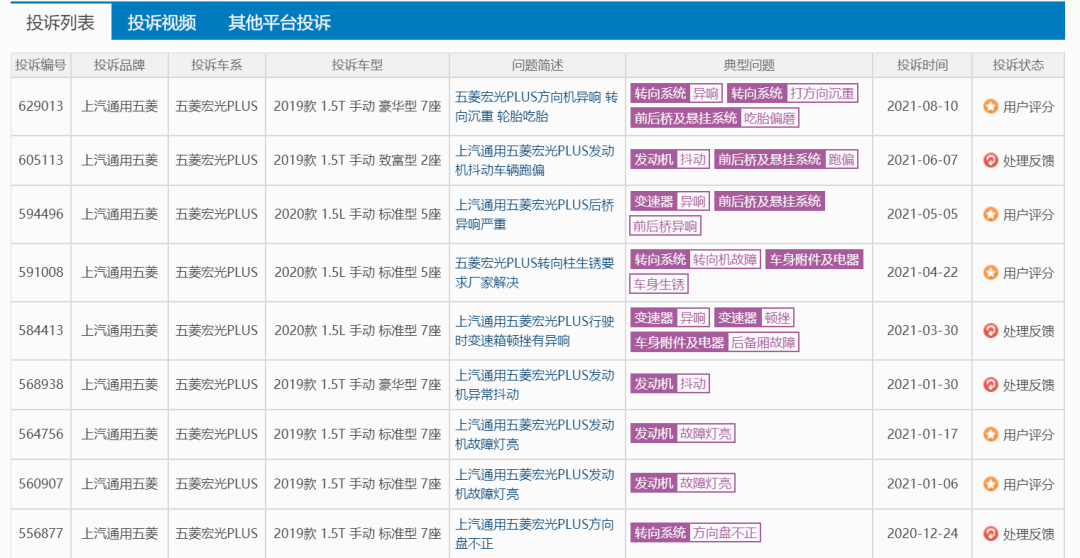Click 五菱宏光PLUS series in row 568938
The image size is (1080, 558).
[x=216, y=384]
